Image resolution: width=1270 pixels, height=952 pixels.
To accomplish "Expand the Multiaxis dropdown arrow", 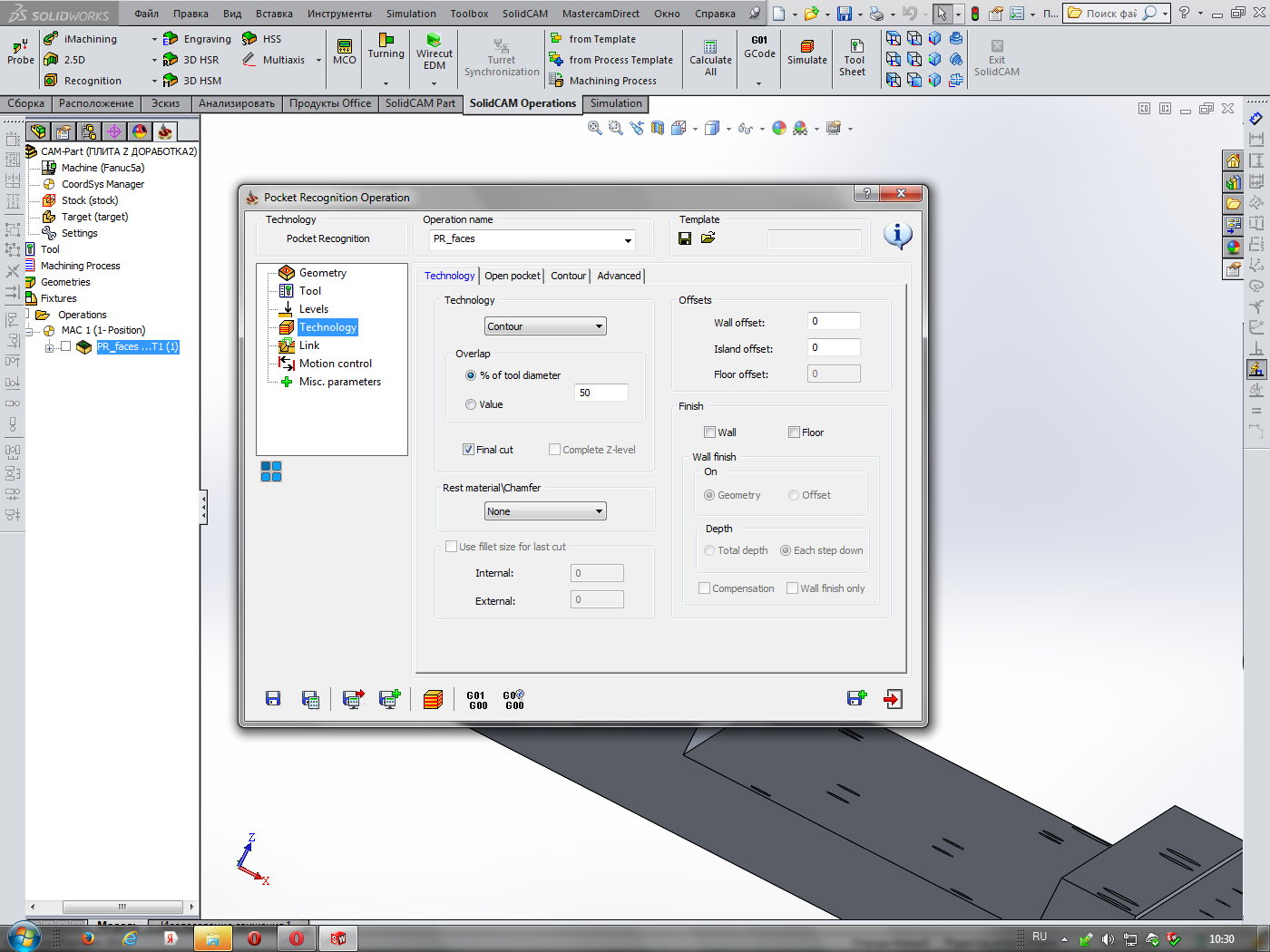I will (x=318, y=60).
